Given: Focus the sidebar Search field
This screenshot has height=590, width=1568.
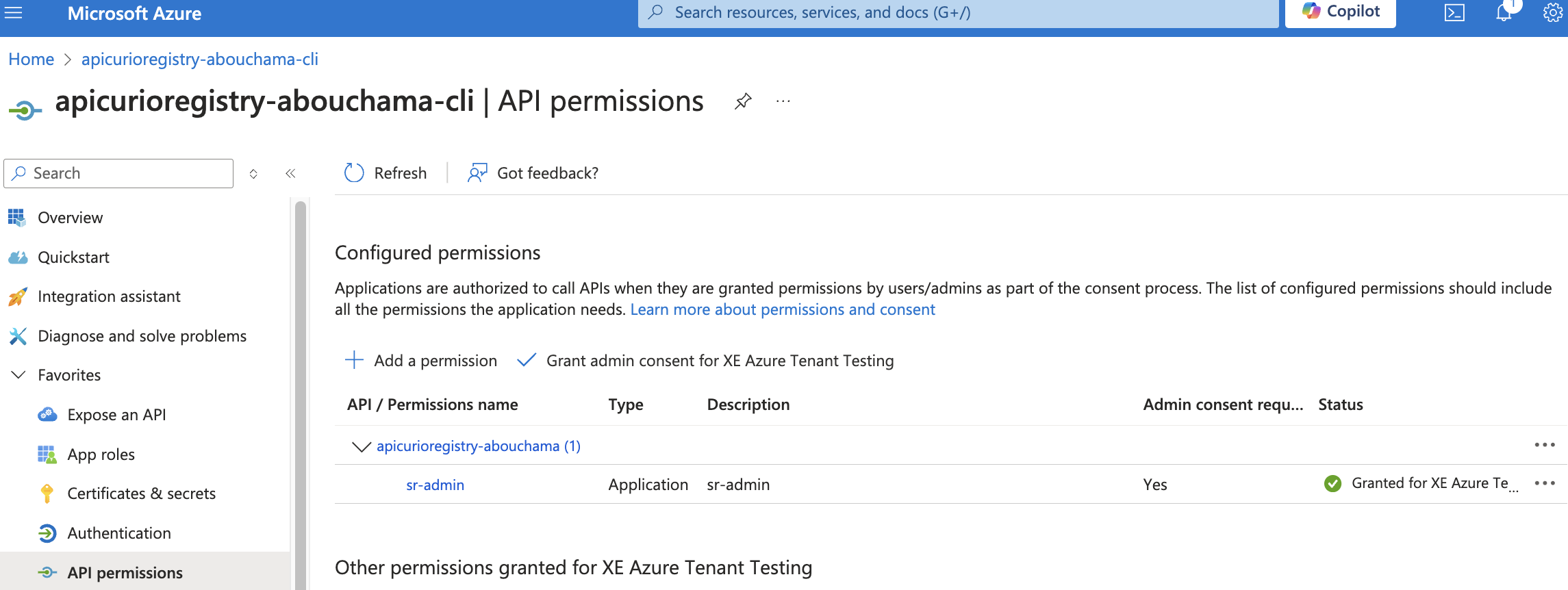Looking at the screenshot, I should [118, 173].
